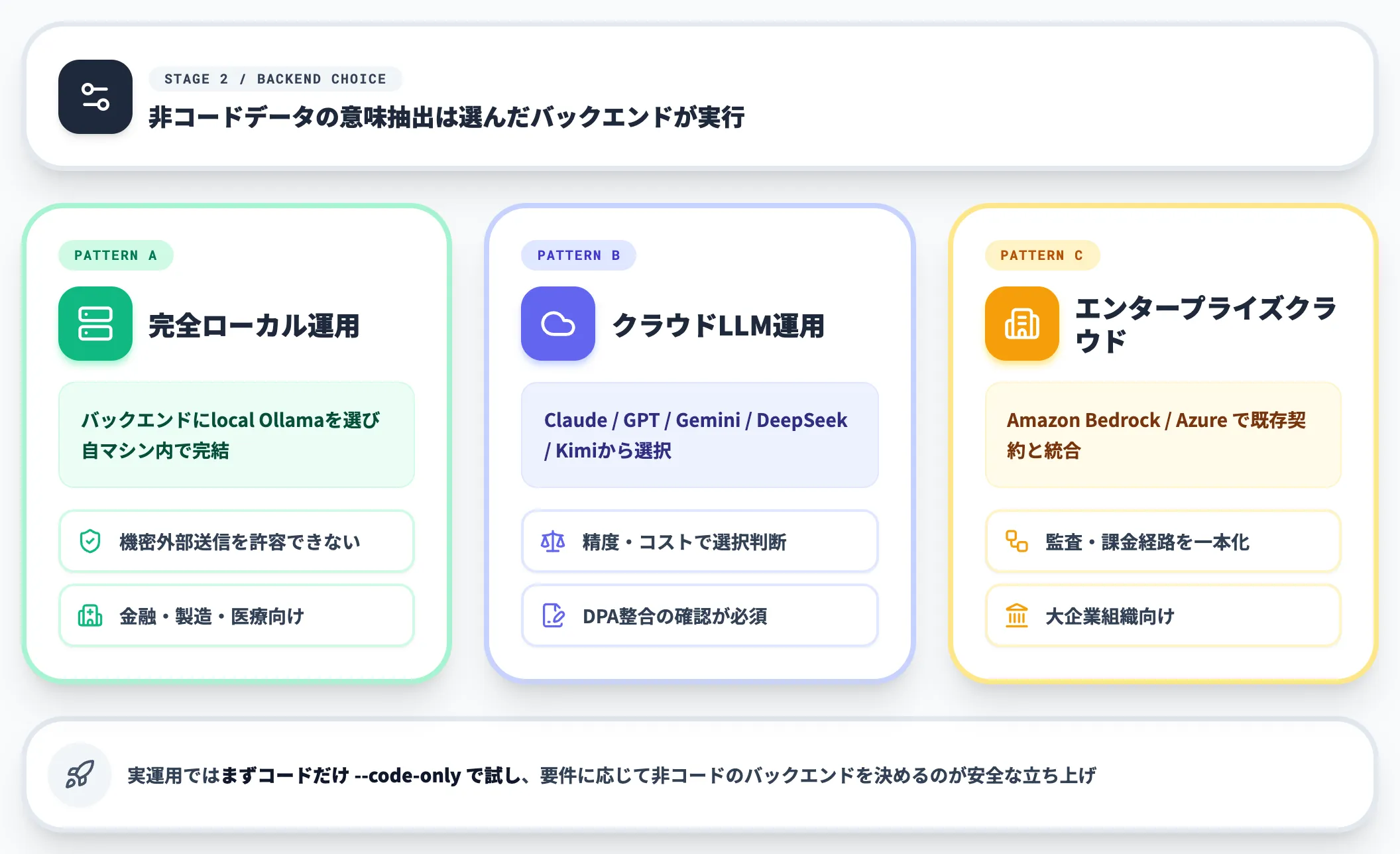The height and width of the screenshot is (854, 1400).
Task: Click the local Ollama description box
Action: [x=237, y=435]
